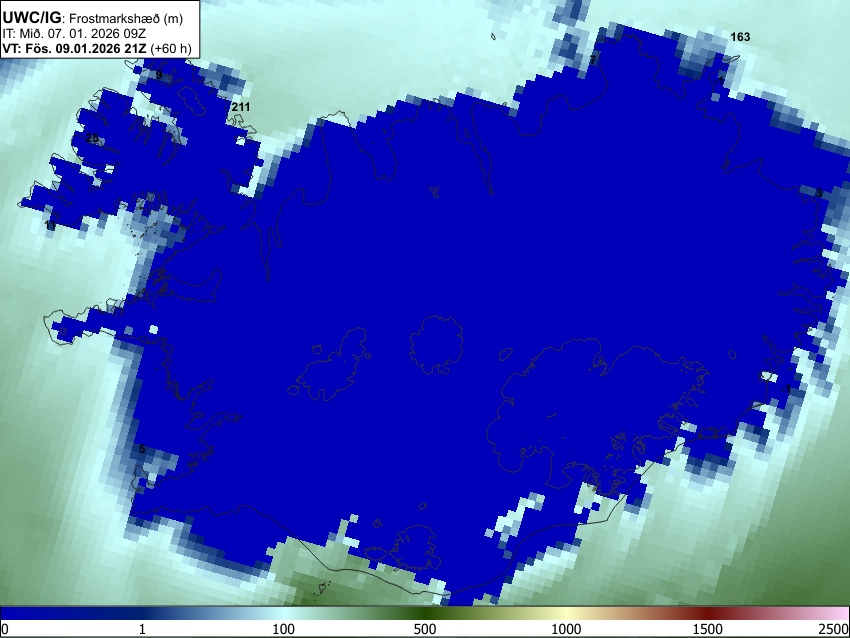Click the colorbar label '500'
This screenshot has width=850, height=638.
coord(424,629)
